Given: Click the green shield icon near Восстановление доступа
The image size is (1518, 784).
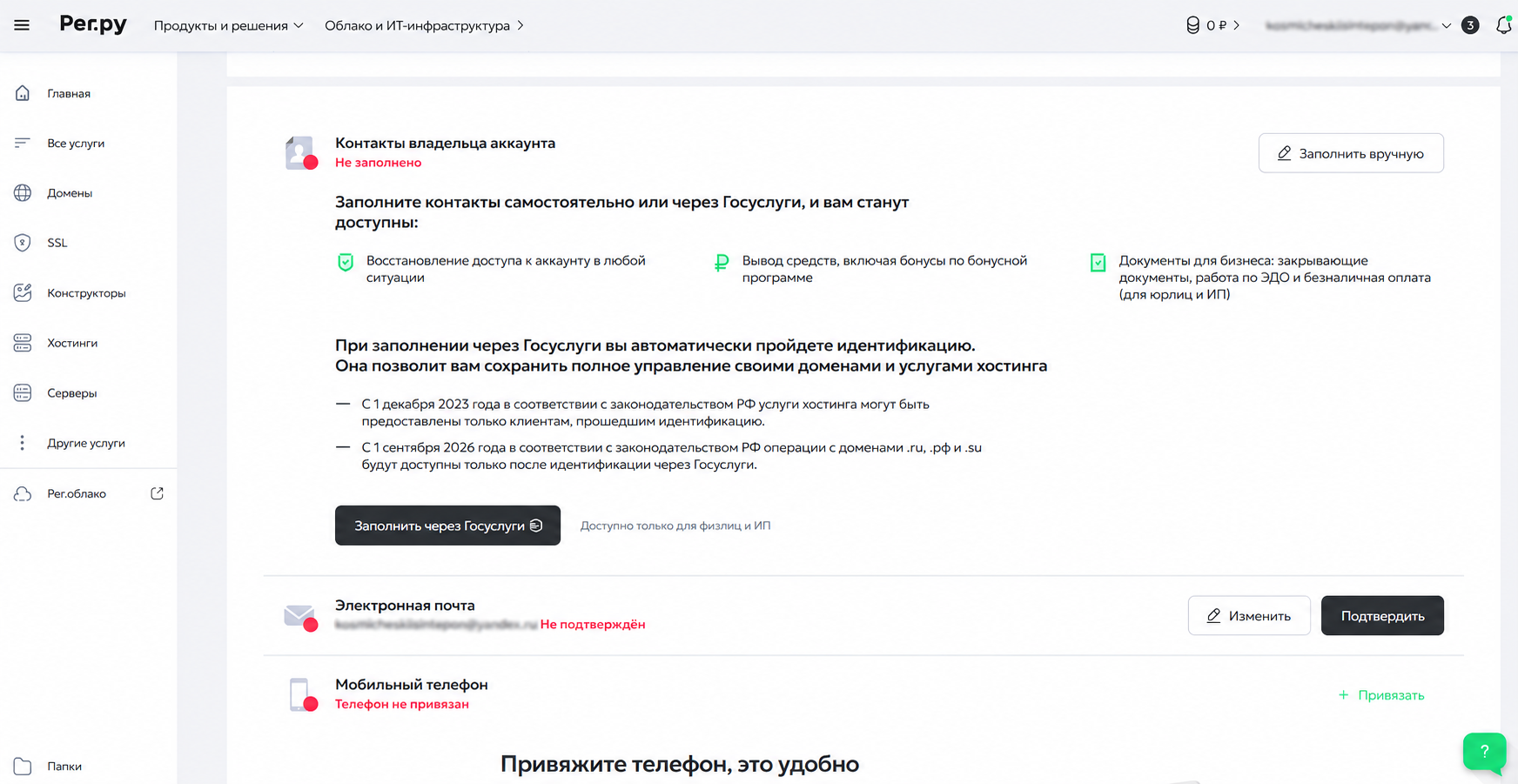Looking at the screenshot, I should click(x=346, y=262).
